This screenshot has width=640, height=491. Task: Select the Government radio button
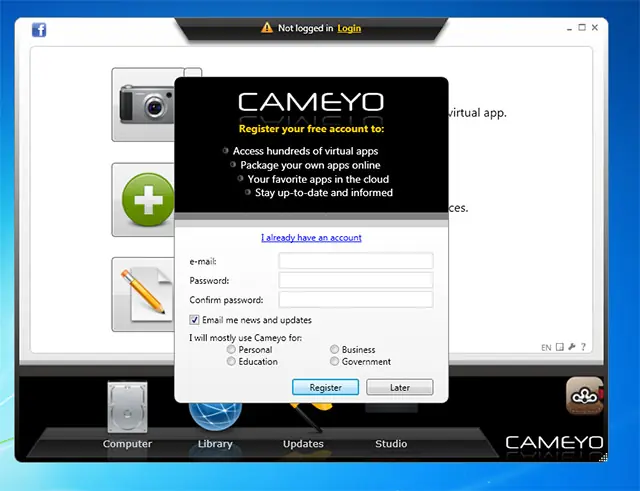pos(334,361)
